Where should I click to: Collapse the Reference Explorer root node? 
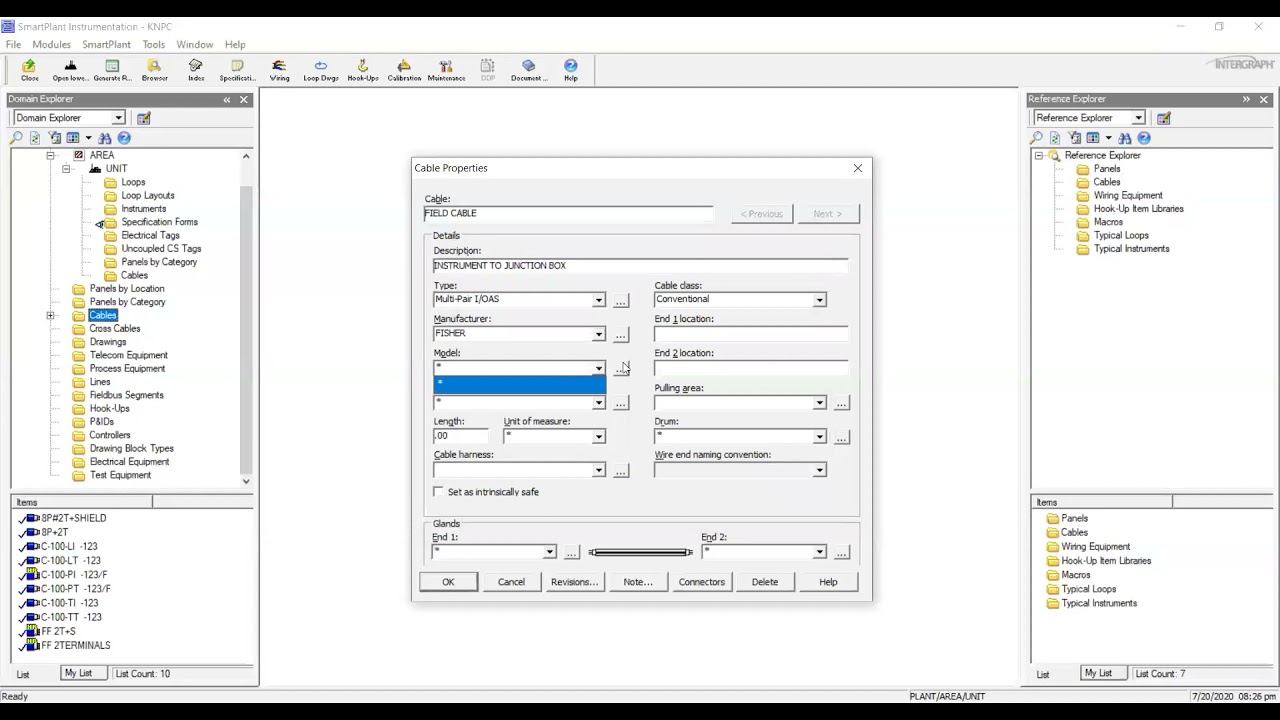coord(1038,156)
